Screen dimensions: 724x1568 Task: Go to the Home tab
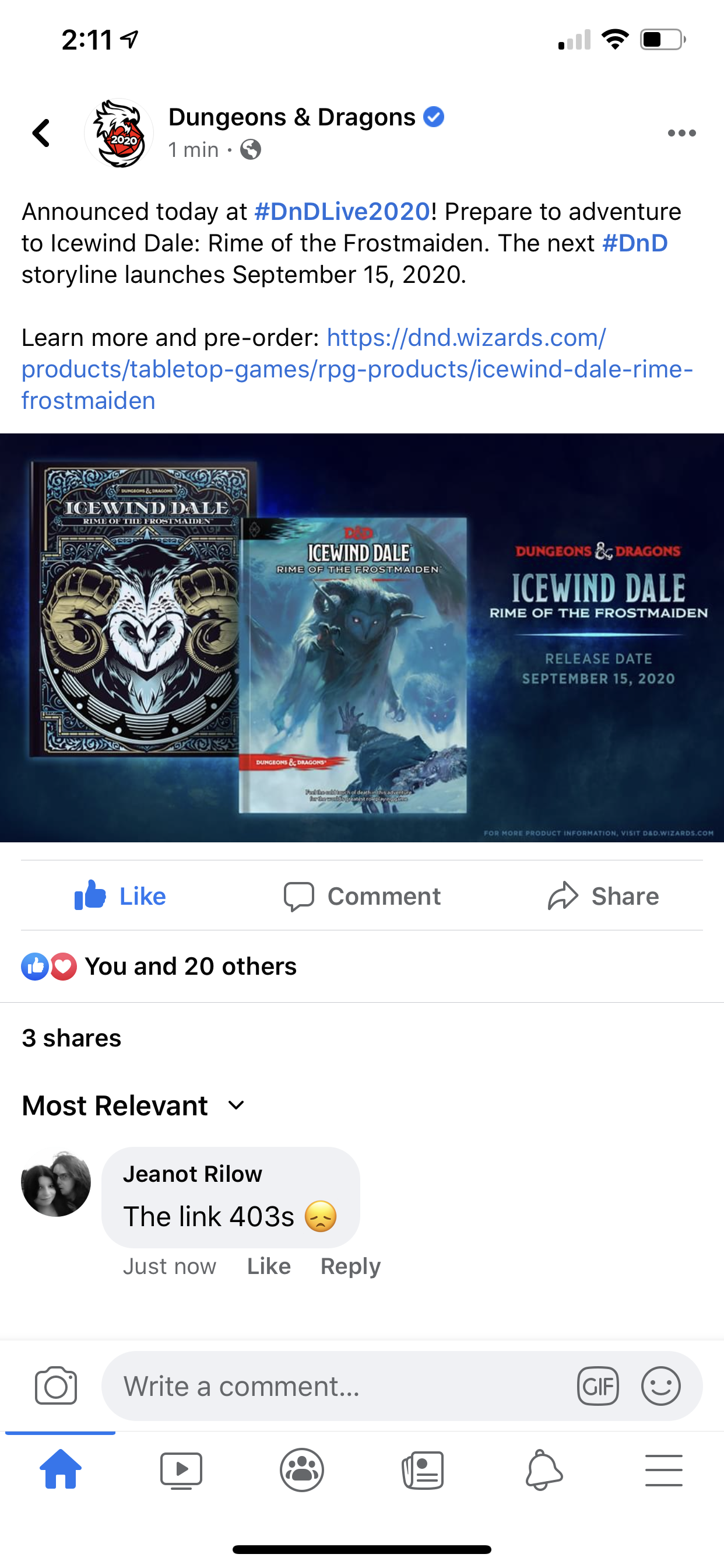(x=60, y=1469)
